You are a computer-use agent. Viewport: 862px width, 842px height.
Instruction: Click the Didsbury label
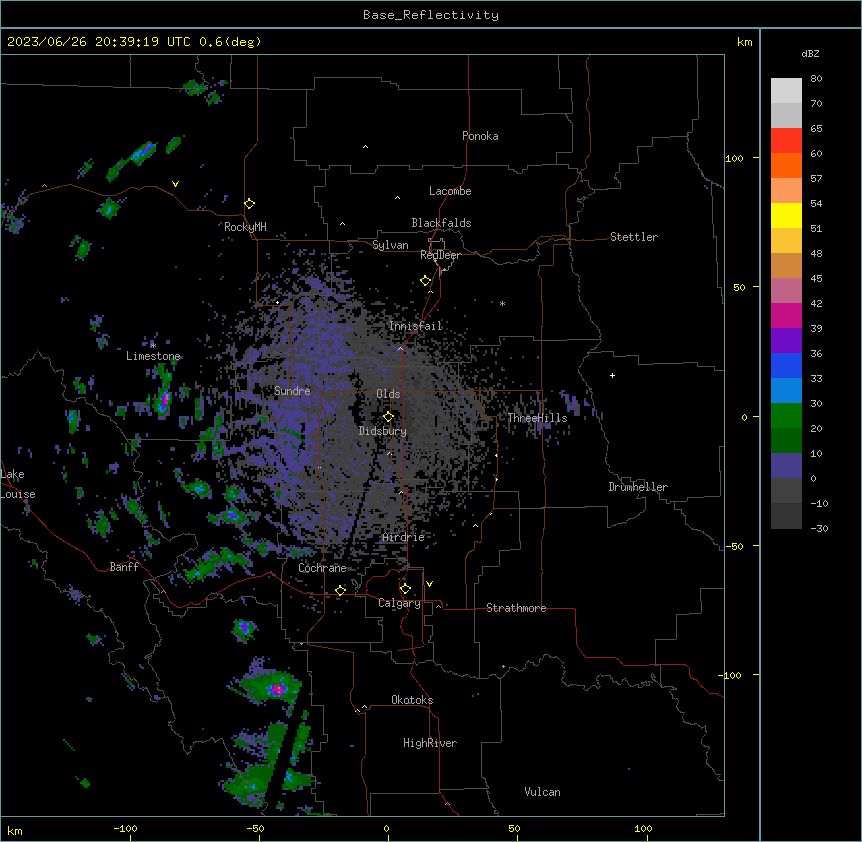pyautogui.click(x=383, y=431)
